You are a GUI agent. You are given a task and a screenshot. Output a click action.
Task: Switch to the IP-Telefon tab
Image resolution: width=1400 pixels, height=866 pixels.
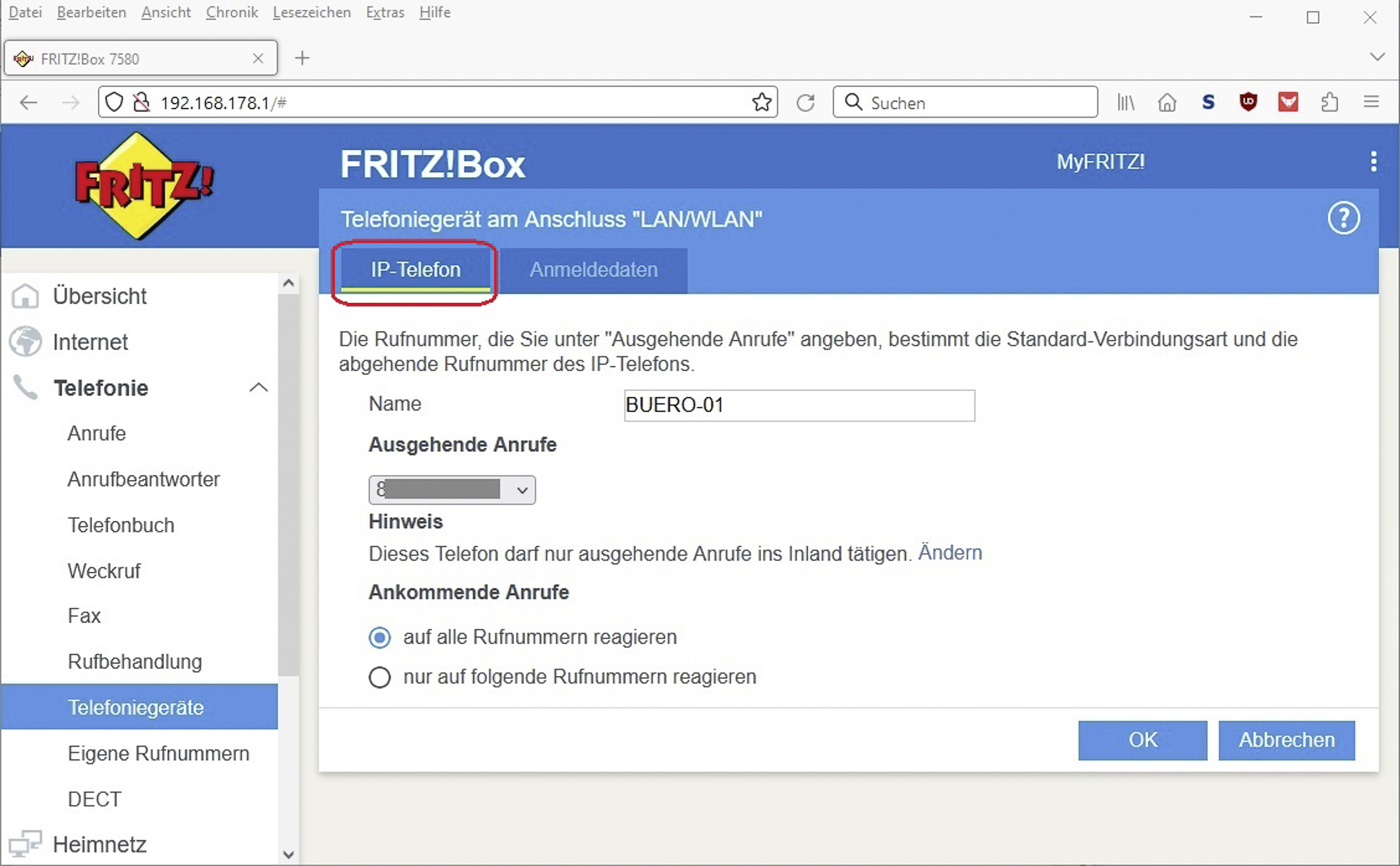tap(415, 270)
